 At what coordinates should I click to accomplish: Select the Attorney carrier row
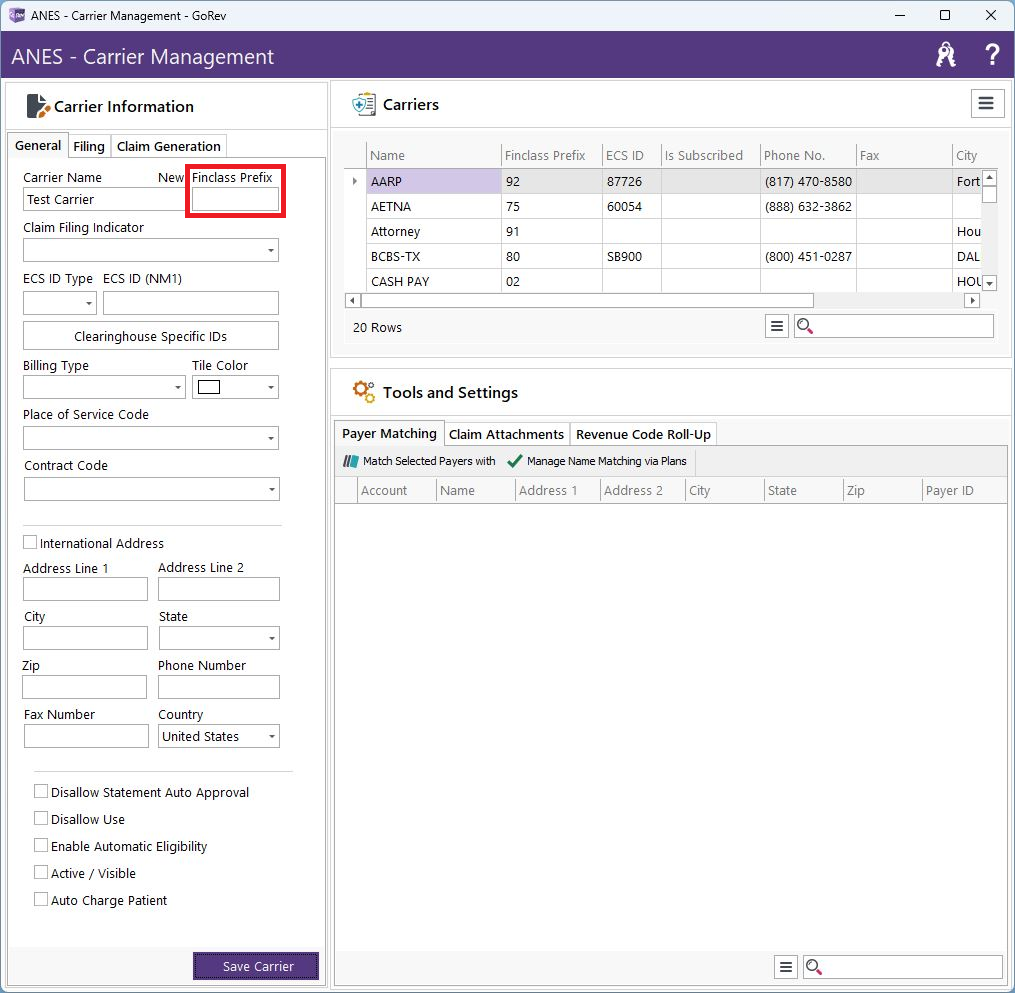664,231
